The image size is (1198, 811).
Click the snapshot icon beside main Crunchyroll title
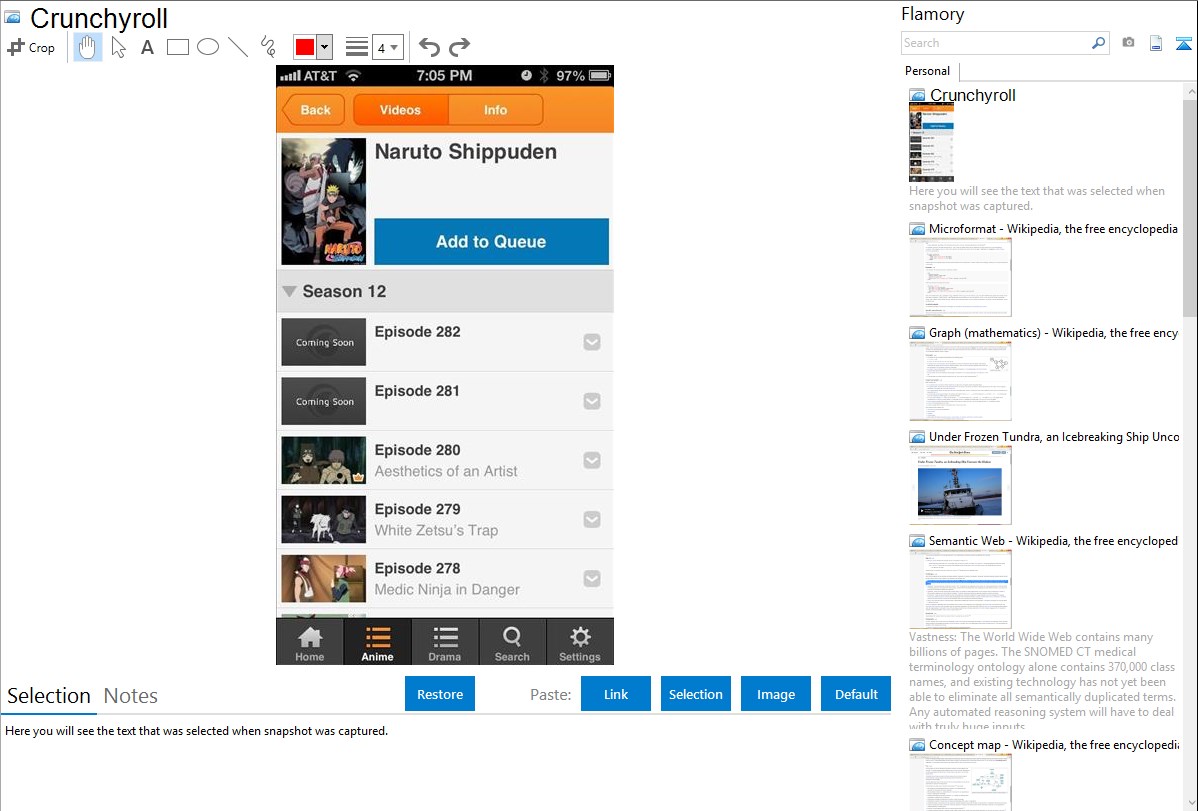(12, 18)
